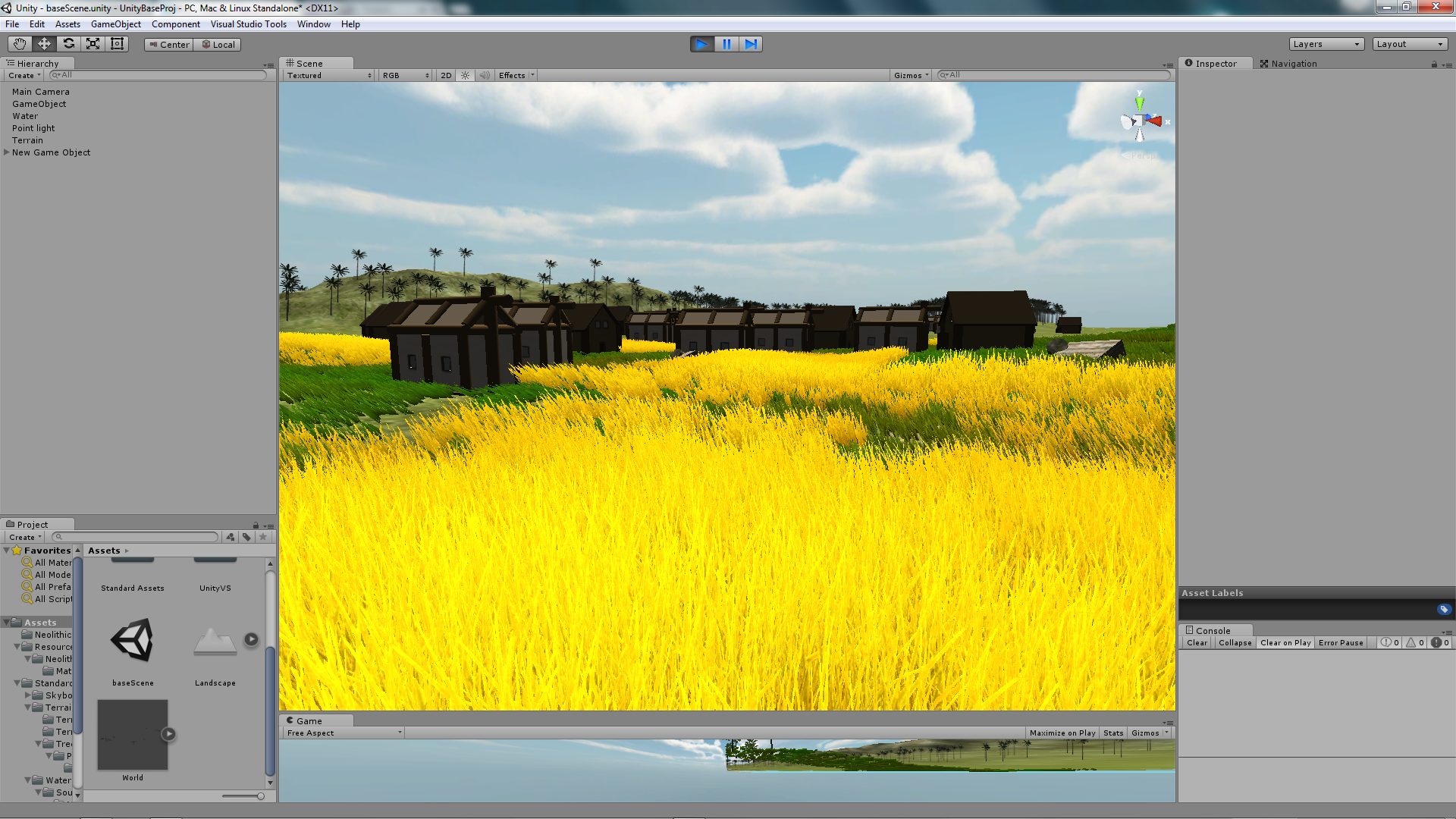Image resolution: width=1456 pixels, height=819 pixels.
Task: Click the Step frame button
Action: 751,44
